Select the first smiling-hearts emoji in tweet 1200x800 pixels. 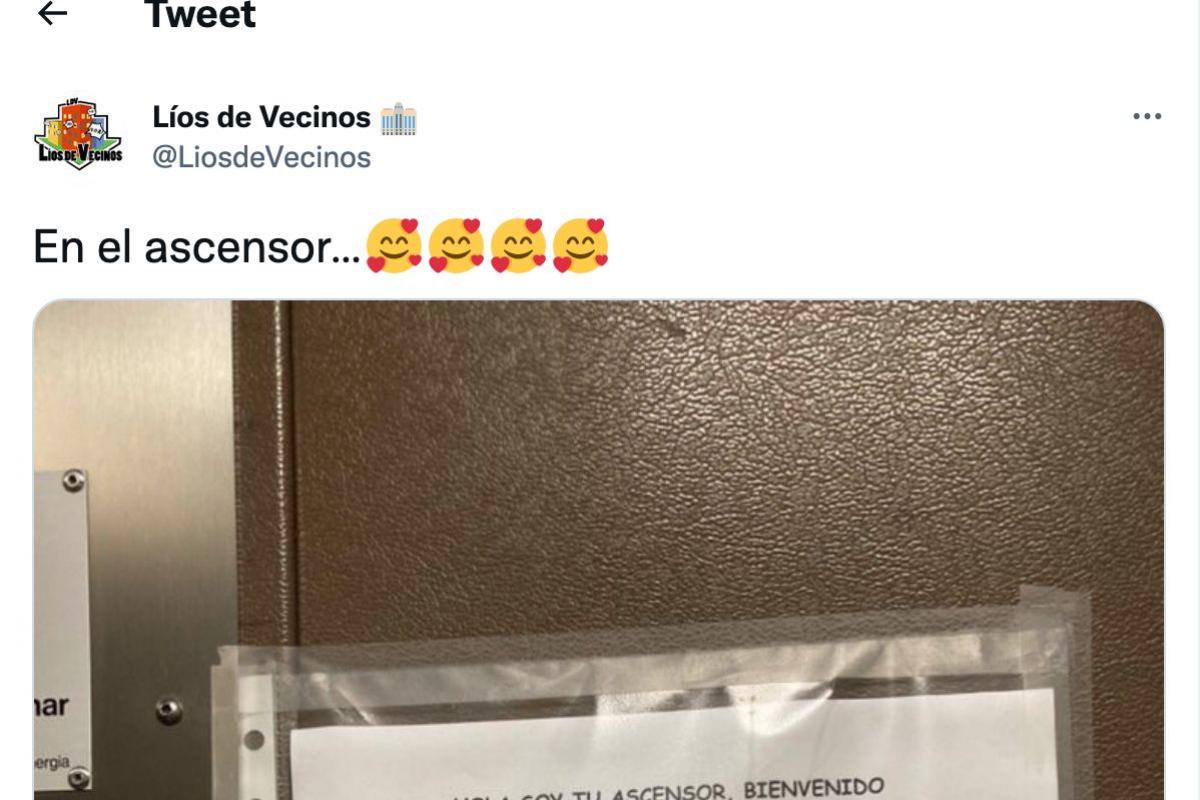click(394, 246)
